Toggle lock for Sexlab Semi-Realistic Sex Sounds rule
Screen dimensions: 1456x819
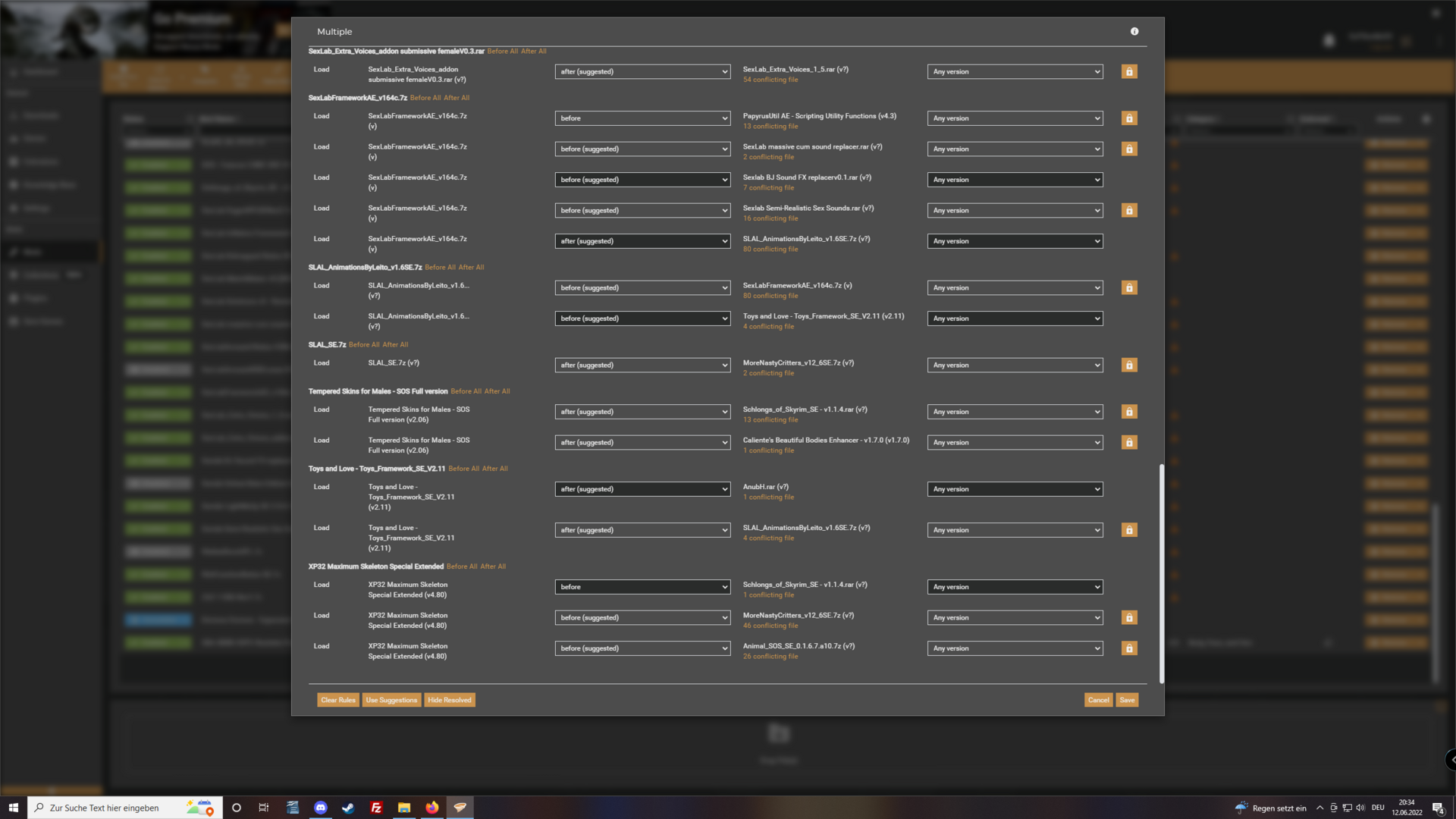pos(1129,210)
